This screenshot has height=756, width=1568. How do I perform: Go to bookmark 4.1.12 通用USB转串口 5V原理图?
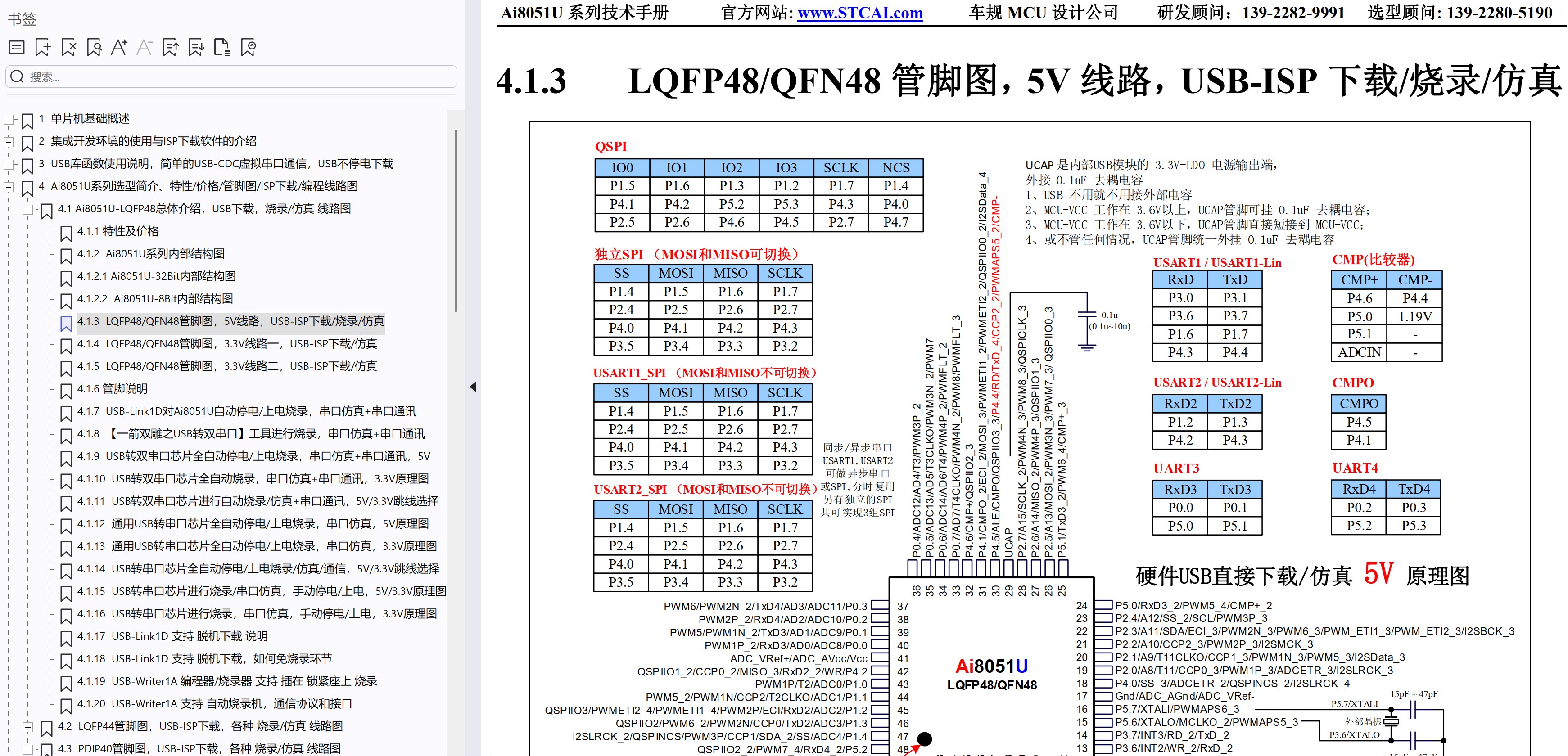pyautogui.click(x=253, y=524)
